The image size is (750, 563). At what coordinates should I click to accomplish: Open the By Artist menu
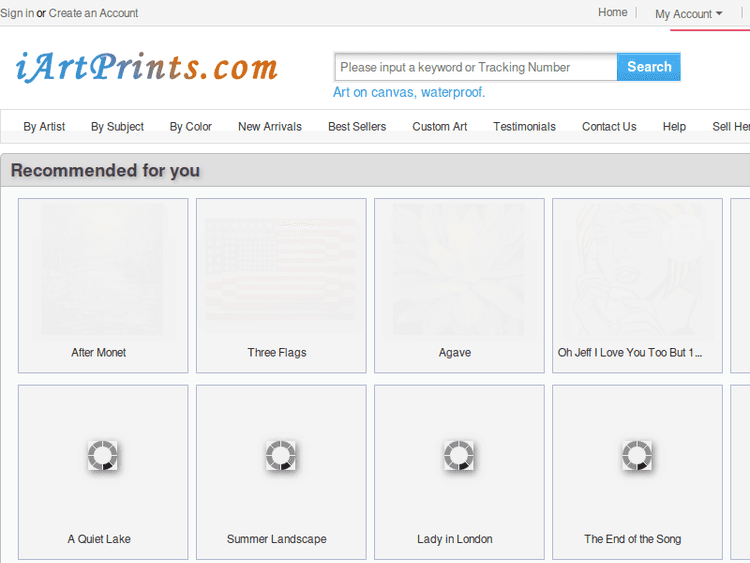coord(44,127)
